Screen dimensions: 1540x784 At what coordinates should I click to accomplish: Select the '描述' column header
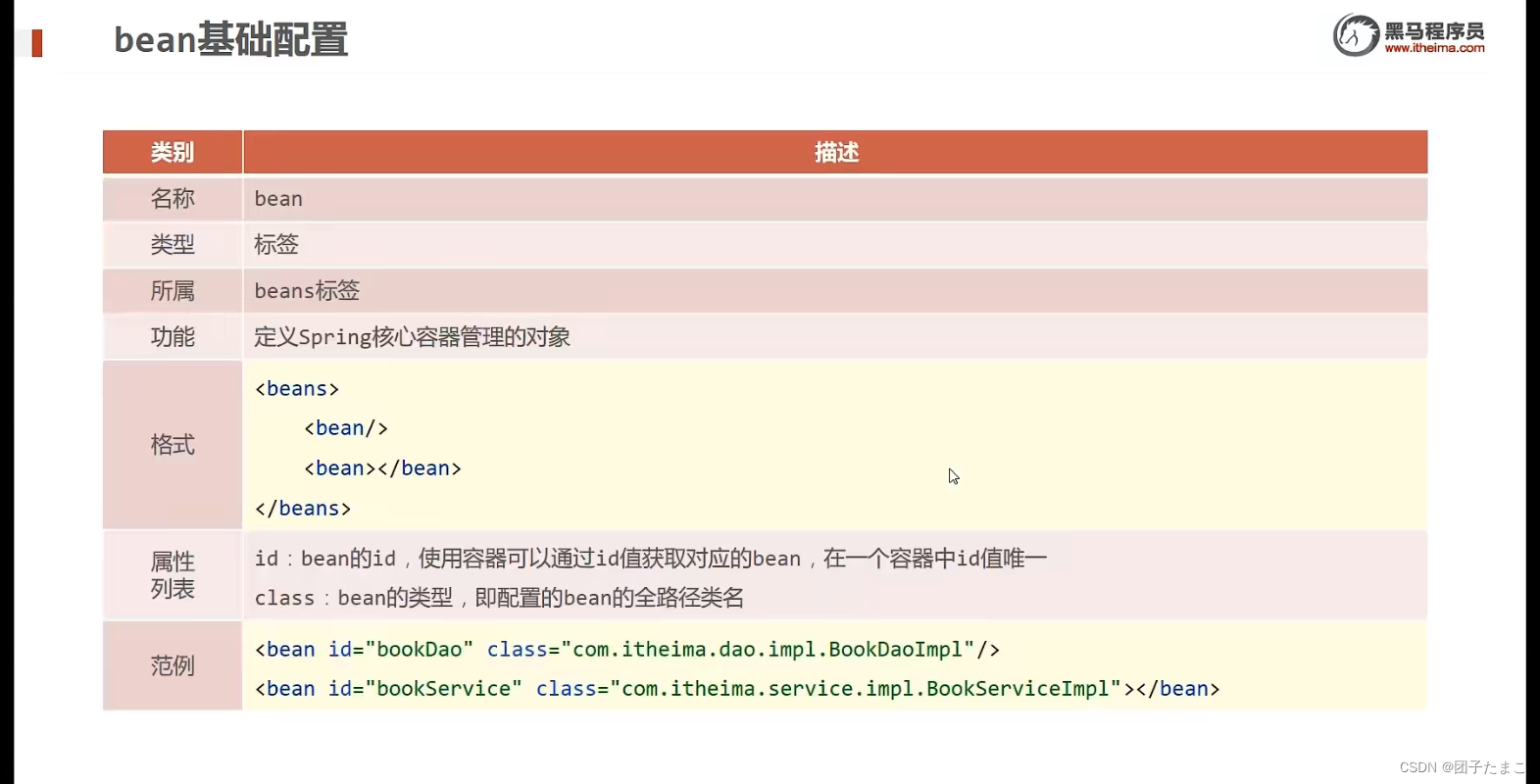tap(836, 152)
